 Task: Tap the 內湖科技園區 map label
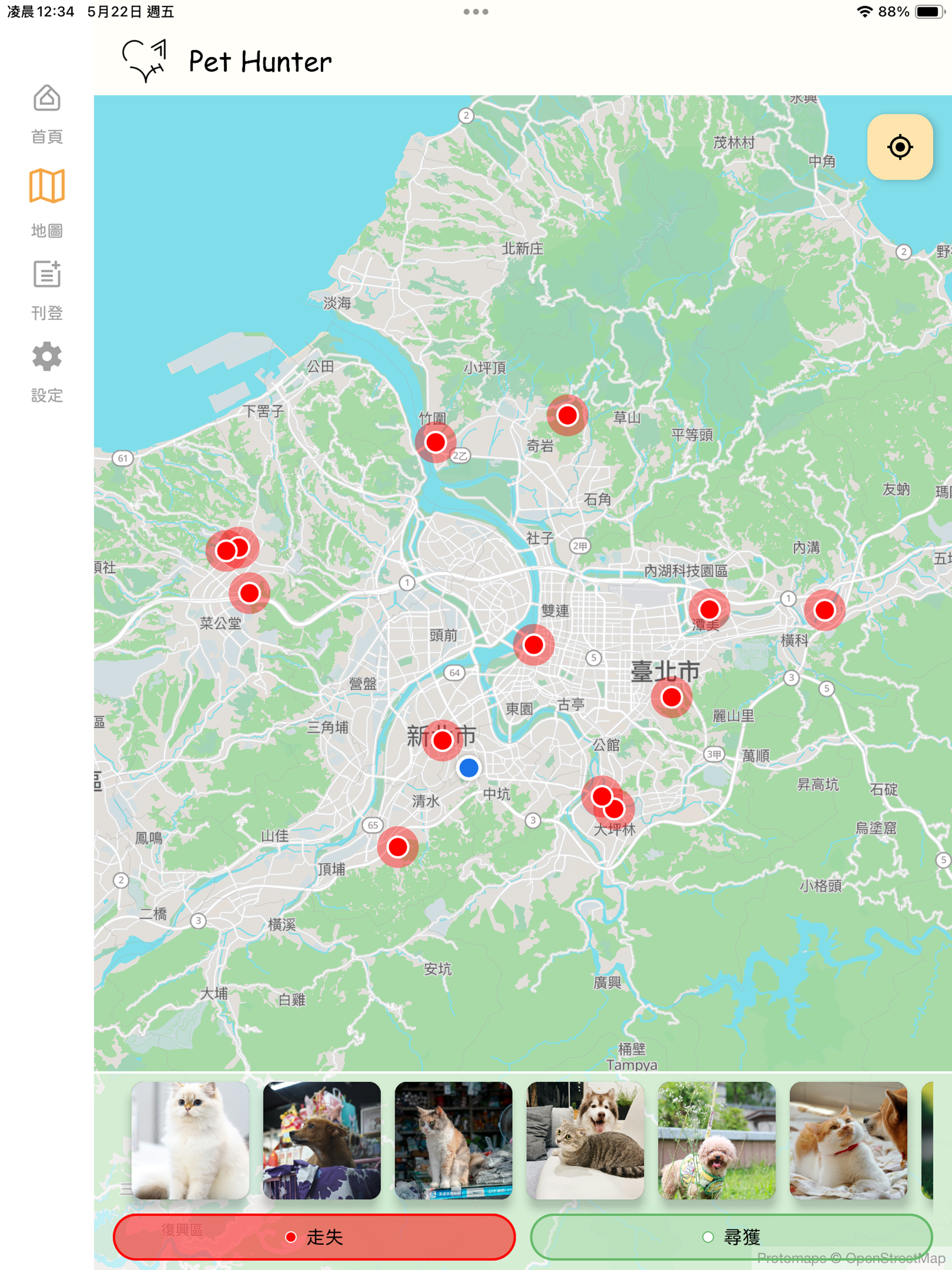(686, 571)
